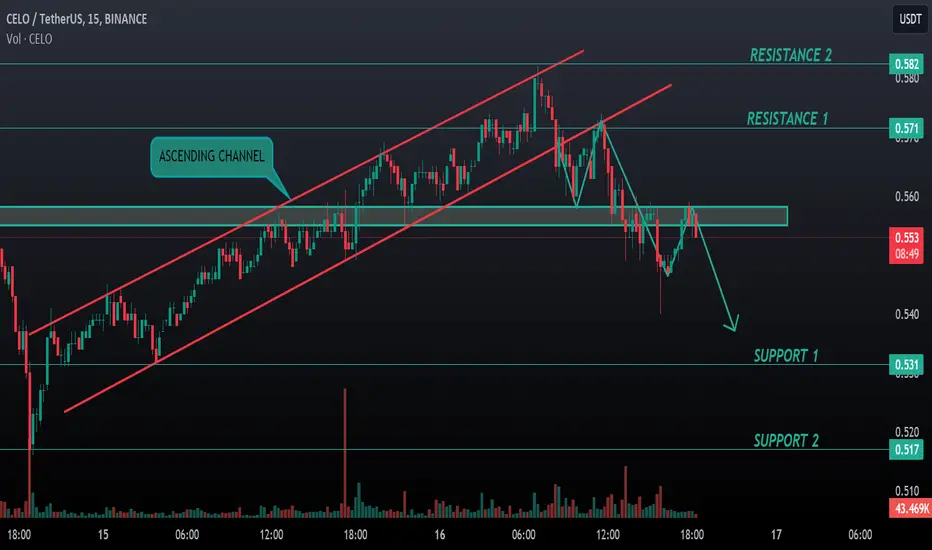Click the Vol · CELO indicator label
Screen dimensions: 932x550
coord(29,39)
